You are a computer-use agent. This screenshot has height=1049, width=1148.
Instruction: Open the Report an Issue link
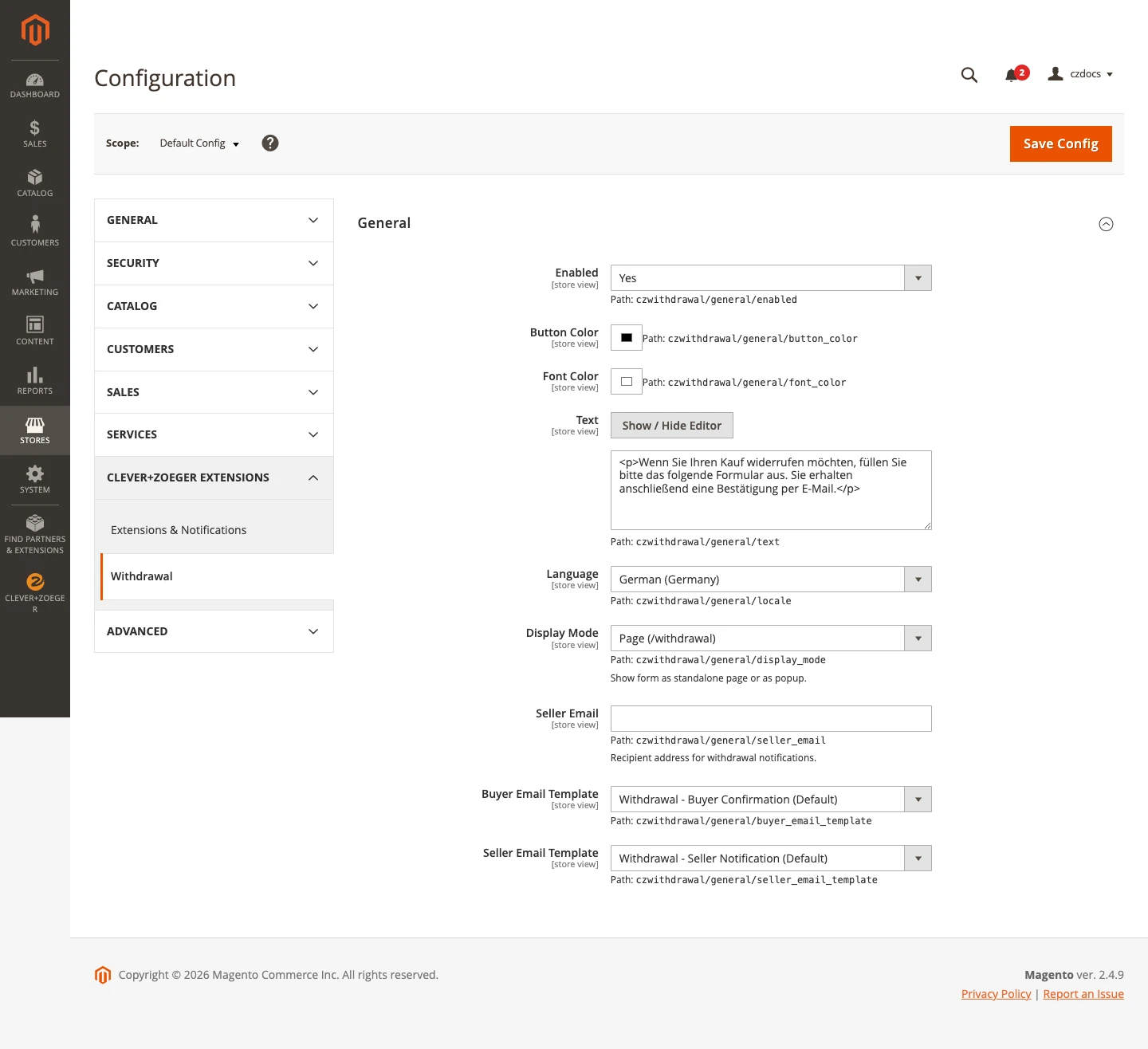[x=1083, y=994]
